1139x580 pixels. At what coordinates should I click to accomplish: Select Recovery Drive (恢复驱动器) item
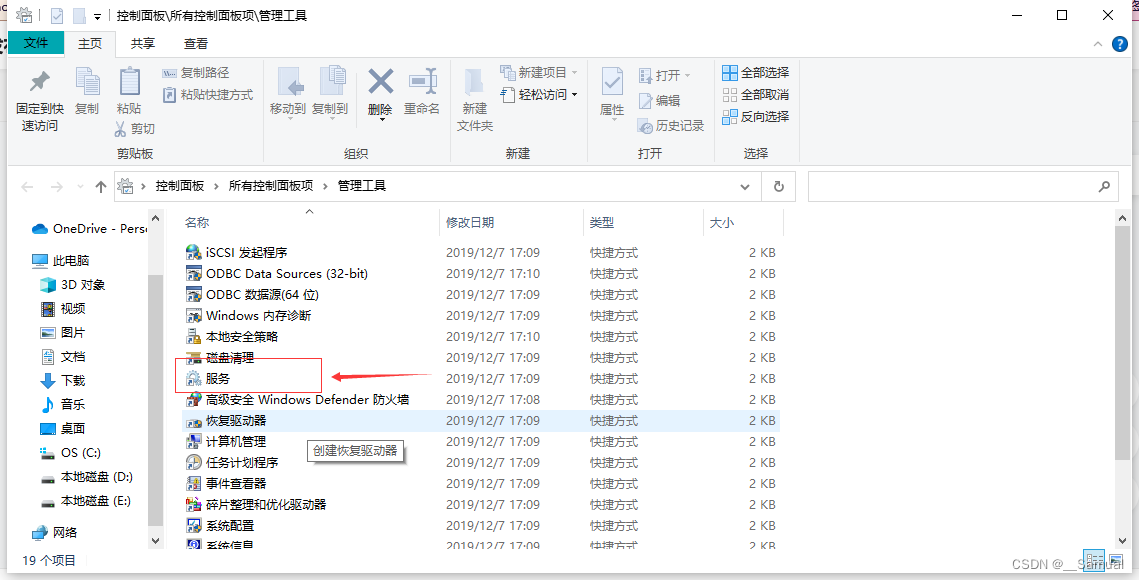coord(481,421)
